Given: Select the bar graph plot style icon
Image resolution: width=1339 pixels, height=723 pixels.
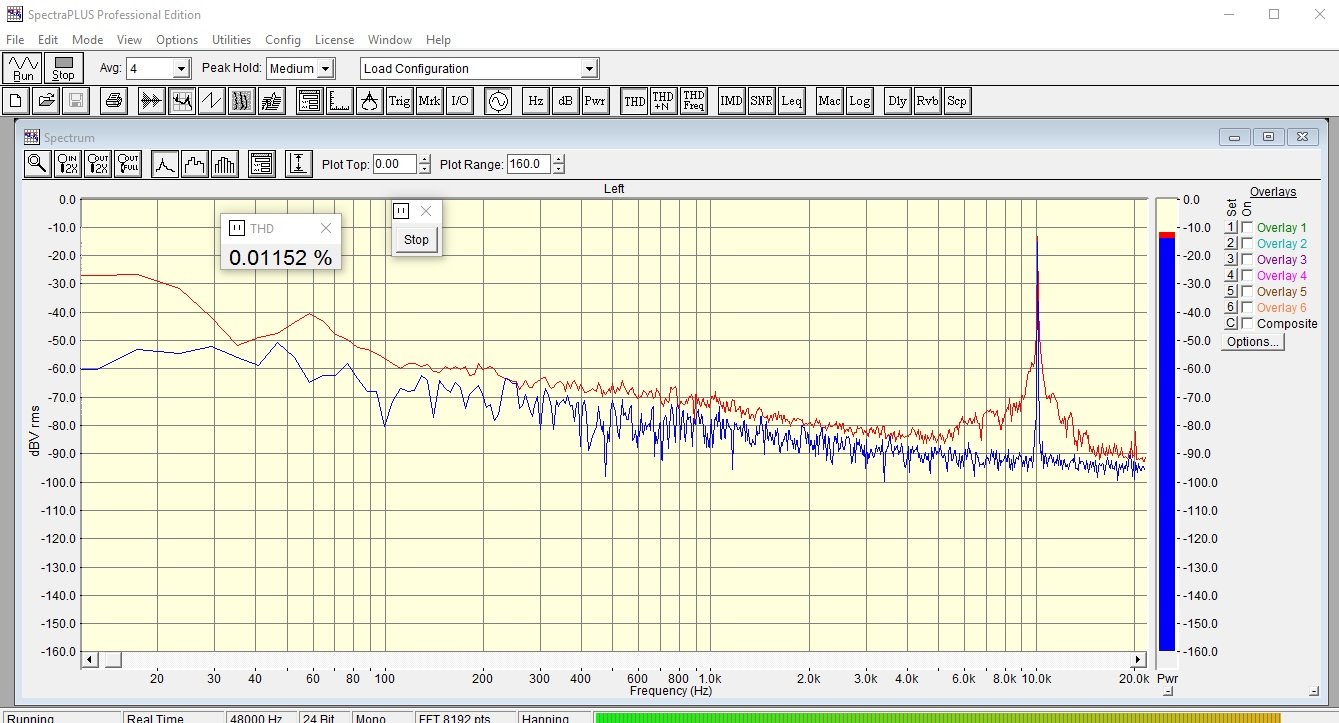Looking at the screenshot, I should (225, 164).
